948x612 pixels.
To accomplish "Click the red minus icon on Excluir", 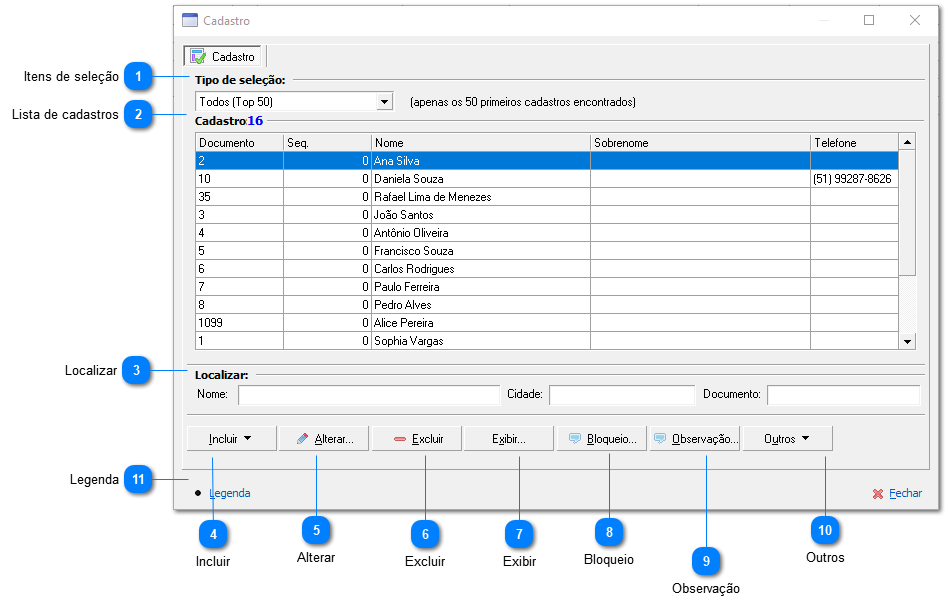I will coord(400,440).
